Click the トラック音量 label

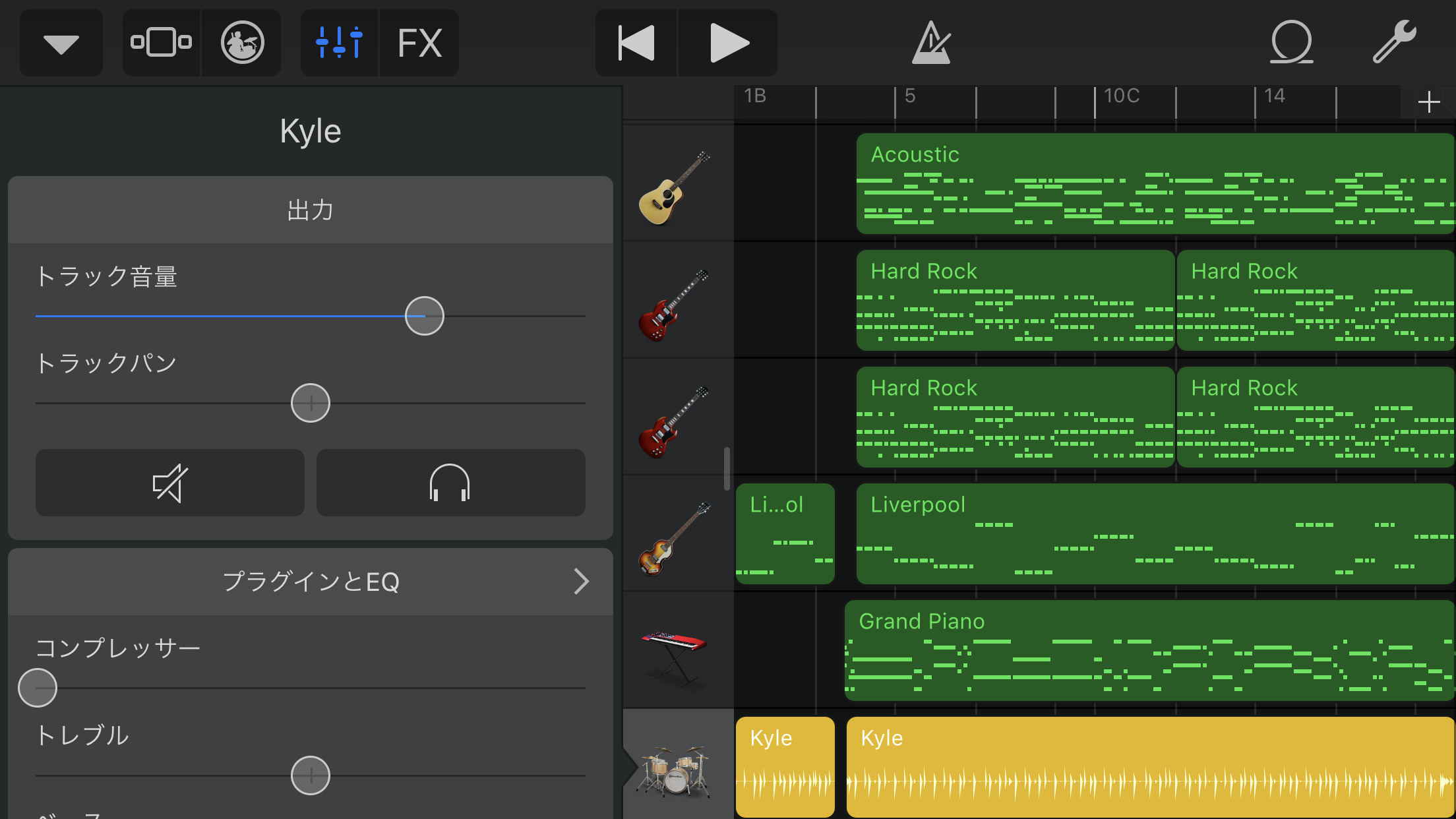pos(107,277)
